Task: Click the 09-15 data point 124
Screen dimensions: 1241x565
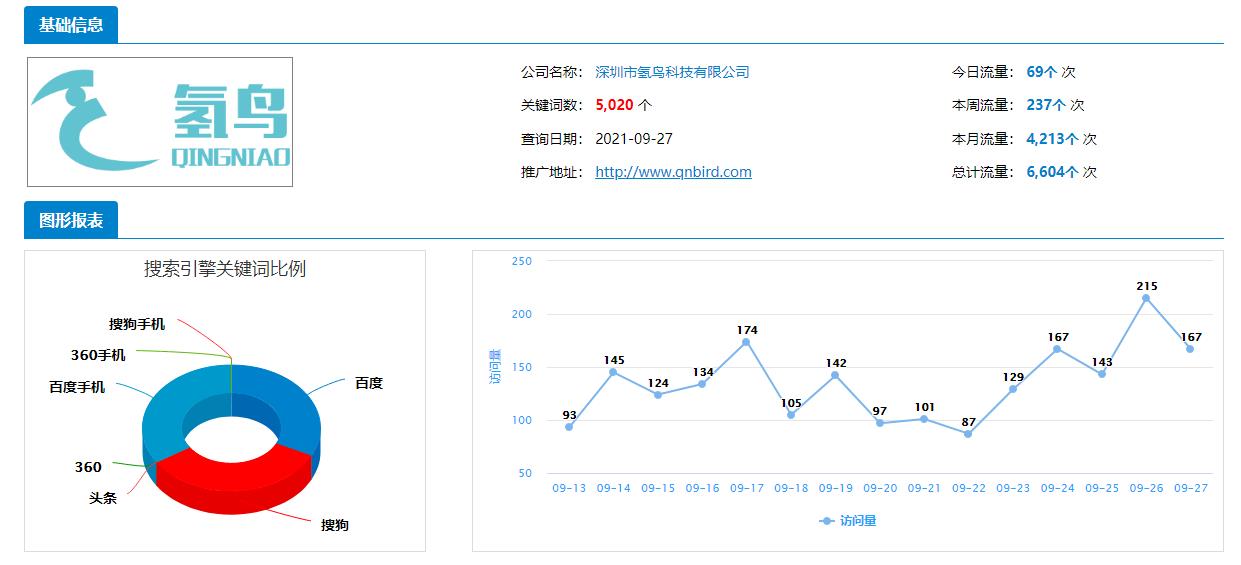Action: 658,394
